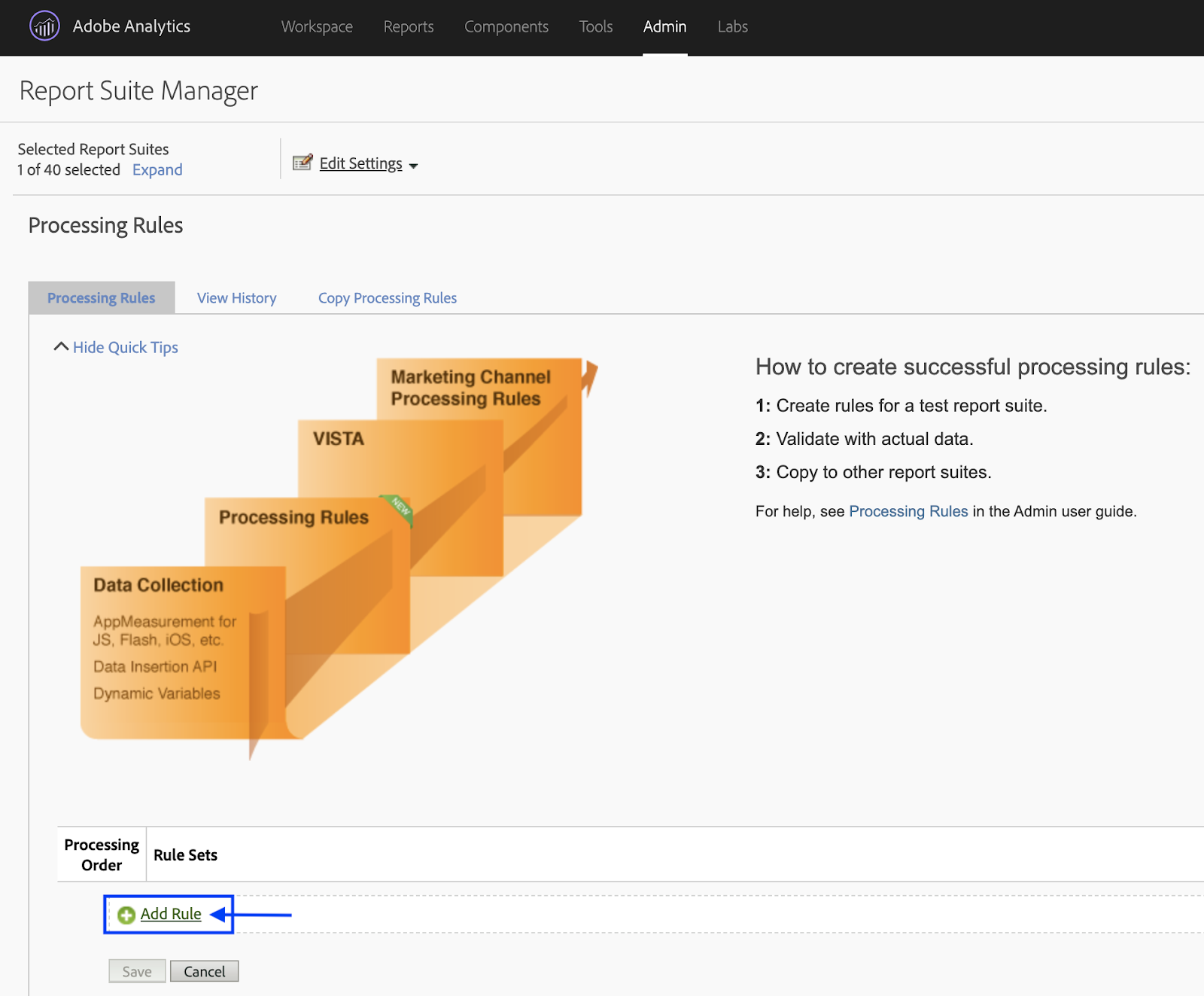Click the Adobe Analytics logo icon
1204x996 pixels.
(x=44, y=26)
